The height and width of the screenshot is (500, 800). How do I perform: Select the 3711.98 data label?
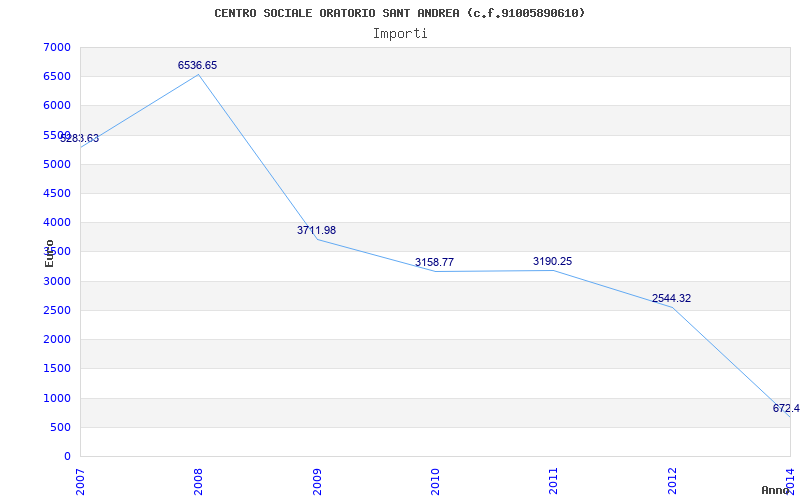316,230
